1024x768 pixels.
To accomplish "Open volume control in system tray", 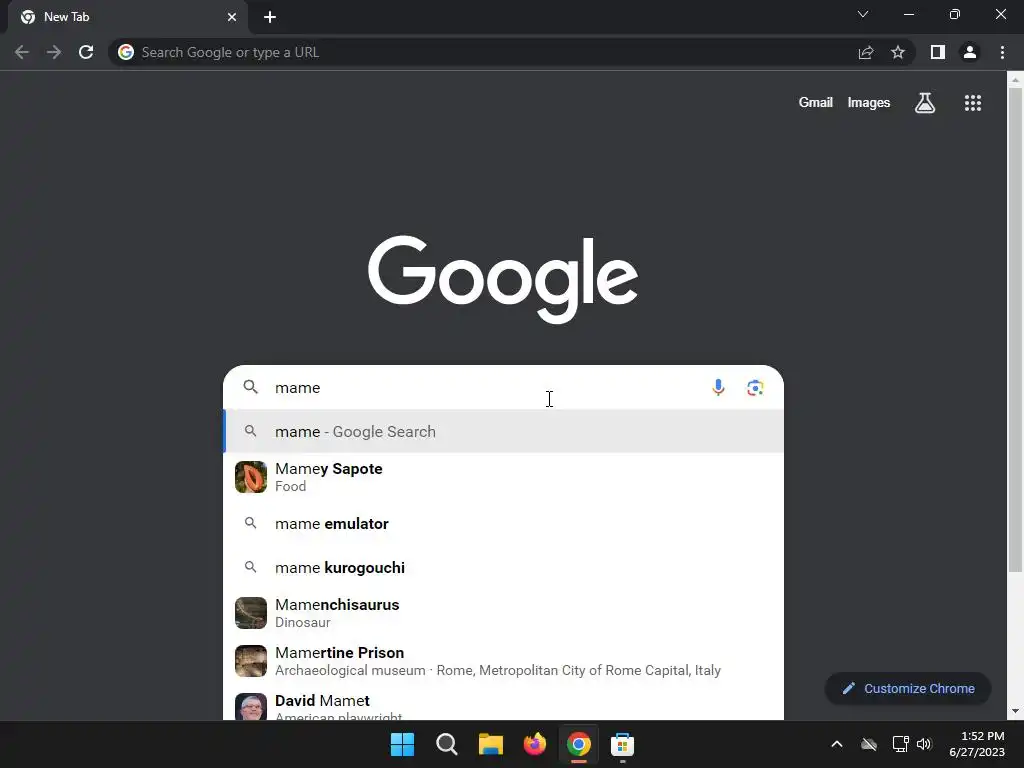I will [x=924, y=744].
